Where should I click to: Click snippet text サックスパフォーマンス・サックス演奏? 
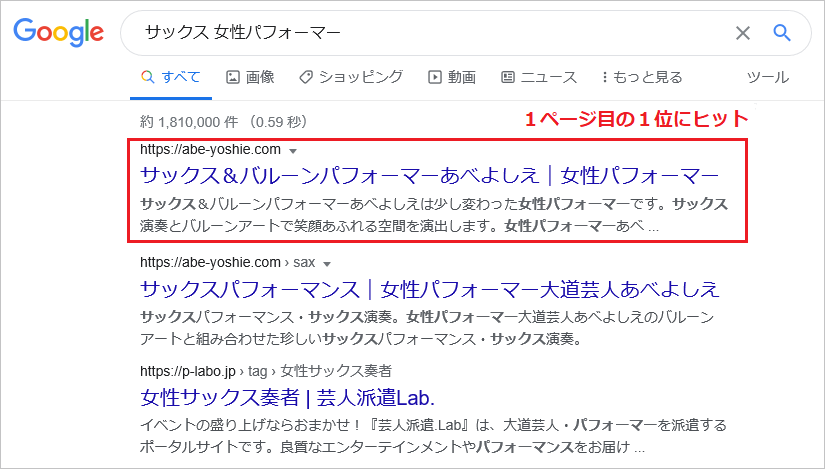point(427,327)
